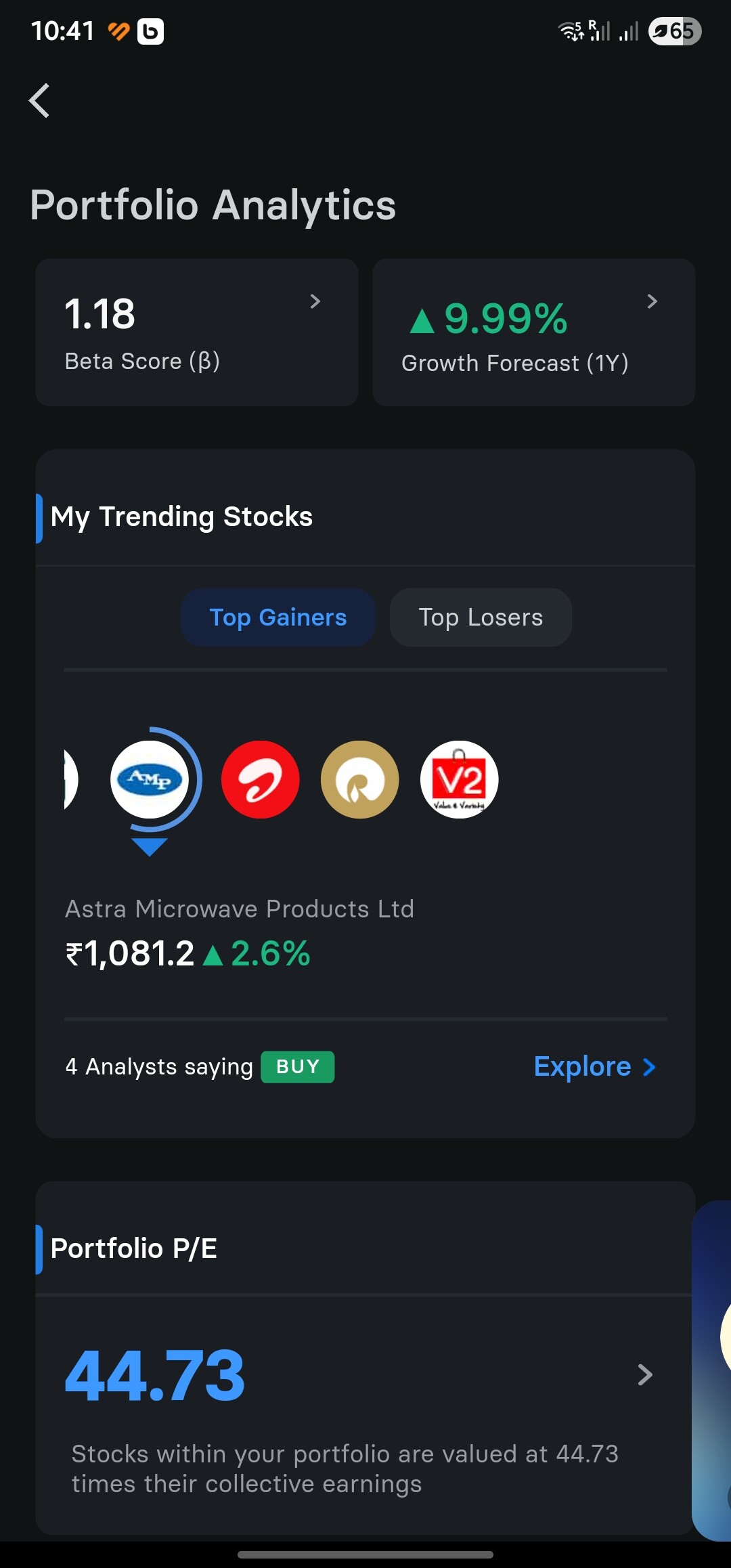Select the V2 Retail stock logo

[x=460, y=780]
